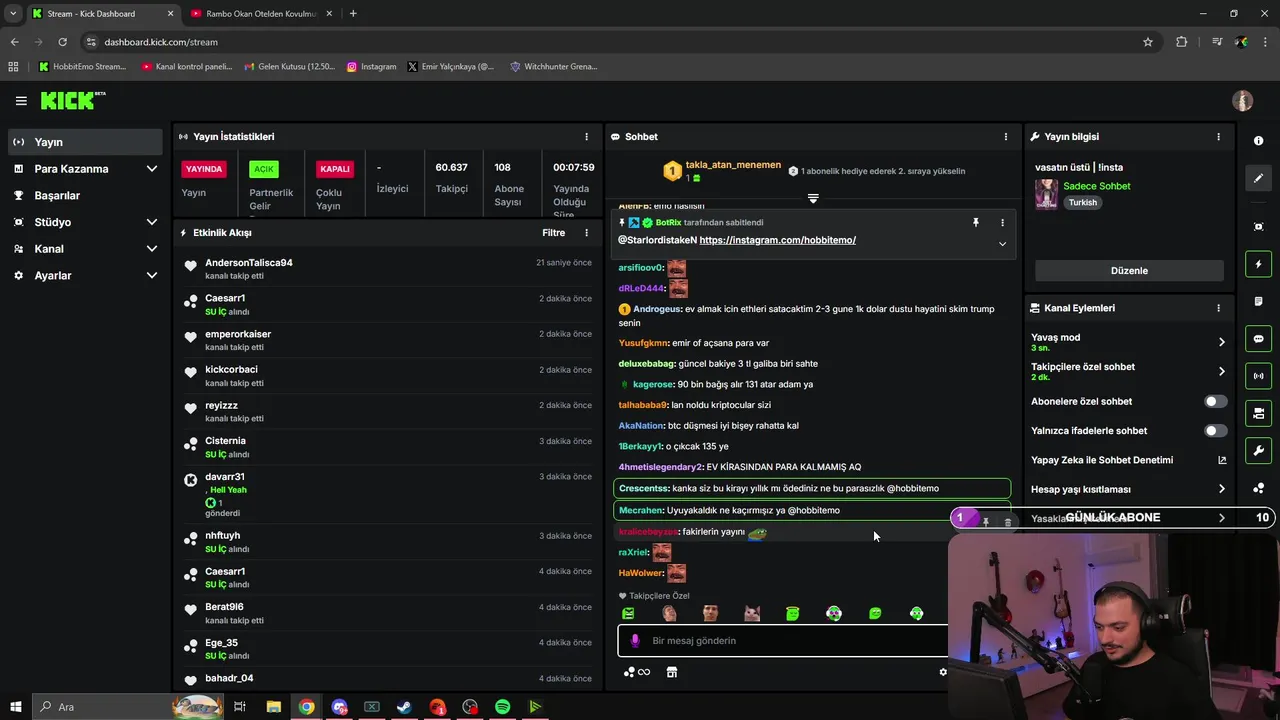The width and height of the screenshot is (1280, 720).
Task: Click the pencil edit icon in right sidebar
Action: coord(1259,178)
